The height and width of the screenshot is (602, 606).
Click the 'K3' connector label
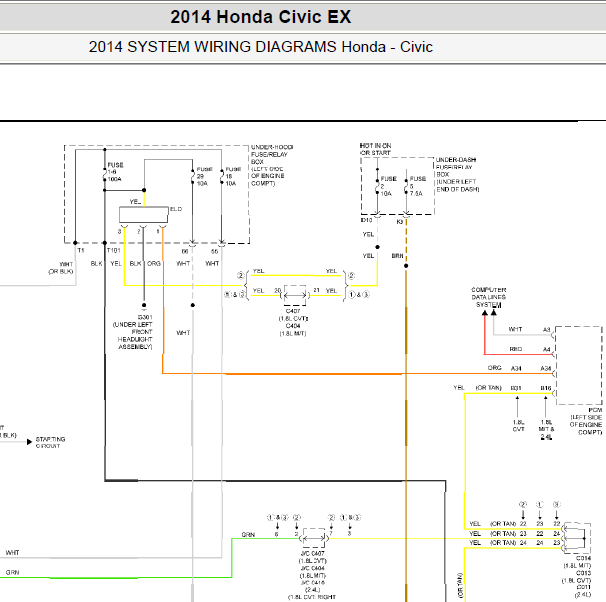click(400, 222)
